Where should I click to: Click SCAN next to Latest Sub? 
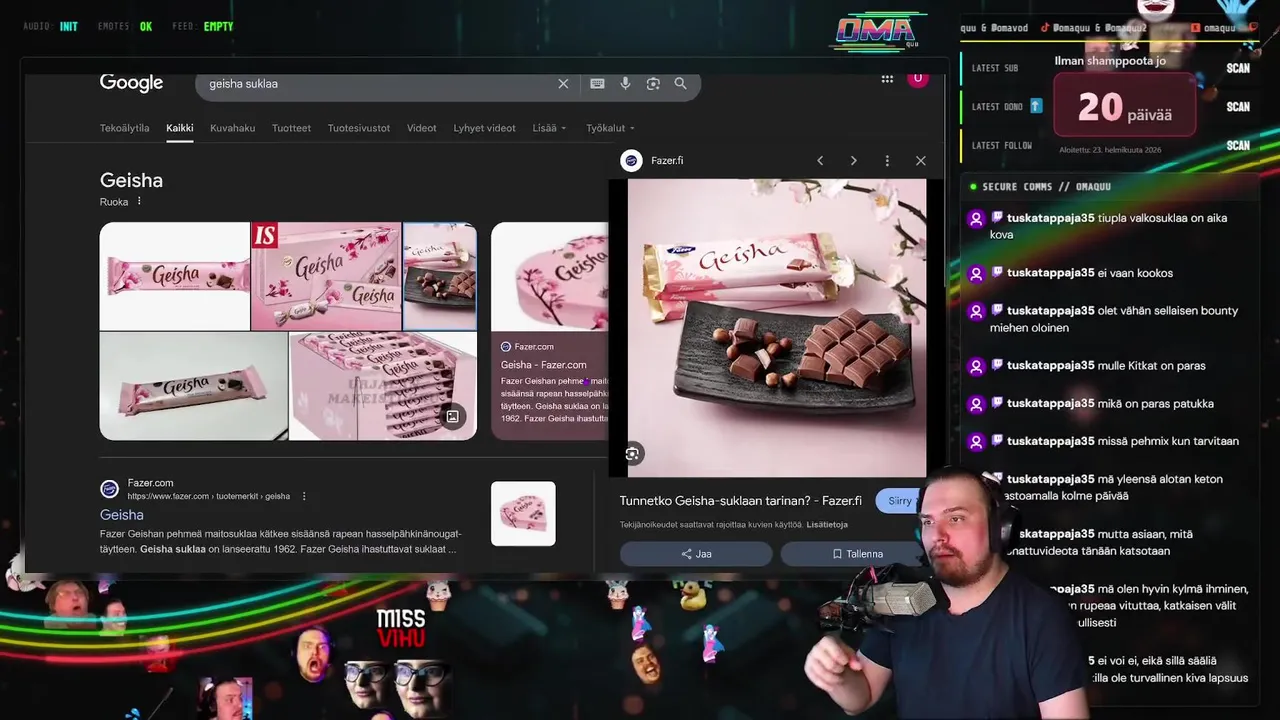pyautogui.click(x=1238, y=68)
